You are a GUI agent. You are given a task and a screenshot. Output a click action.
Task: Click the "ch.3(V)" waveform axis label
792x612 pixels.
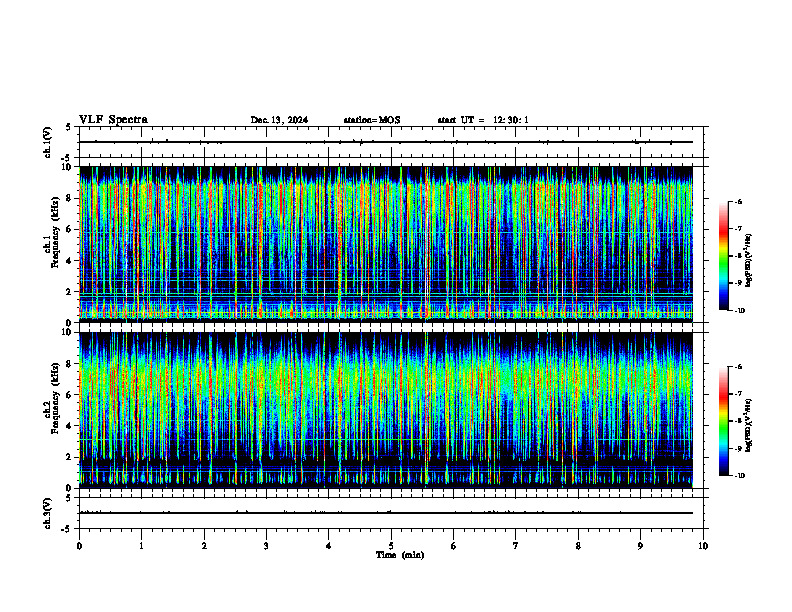(x=48, y=513)
